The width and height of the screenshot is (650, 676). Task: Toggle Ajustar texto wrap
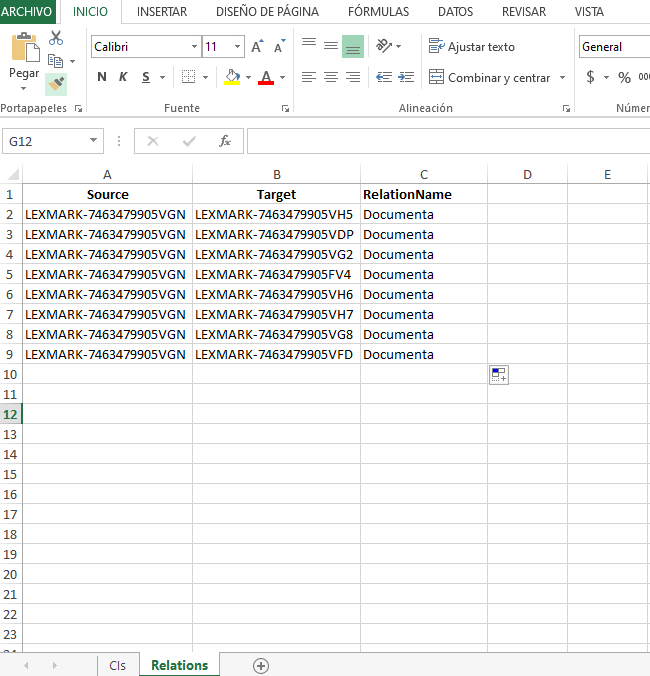tap(472, 47)
